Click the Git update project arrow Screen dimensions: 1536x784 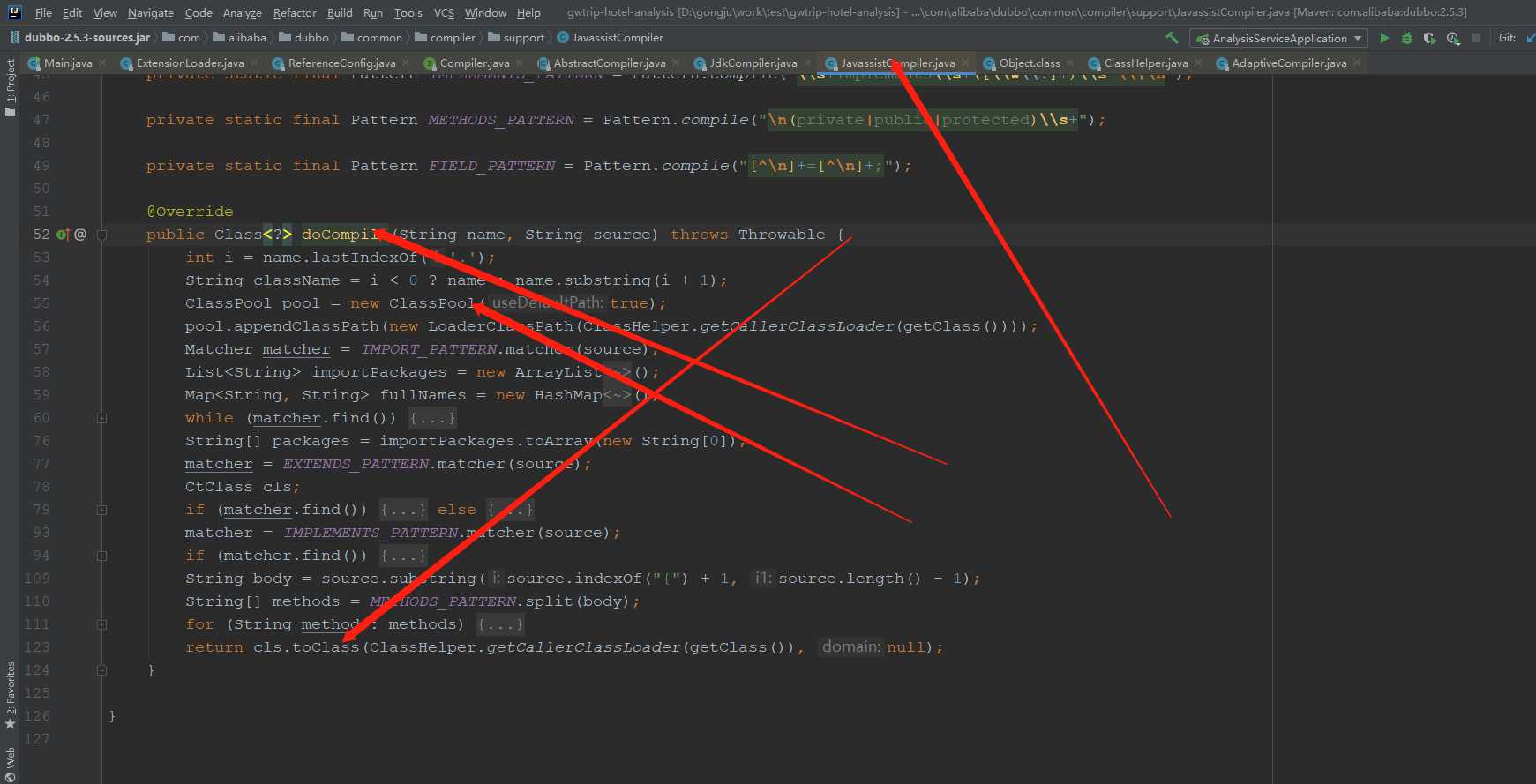pyautogui.click(x=1531, y=38)
